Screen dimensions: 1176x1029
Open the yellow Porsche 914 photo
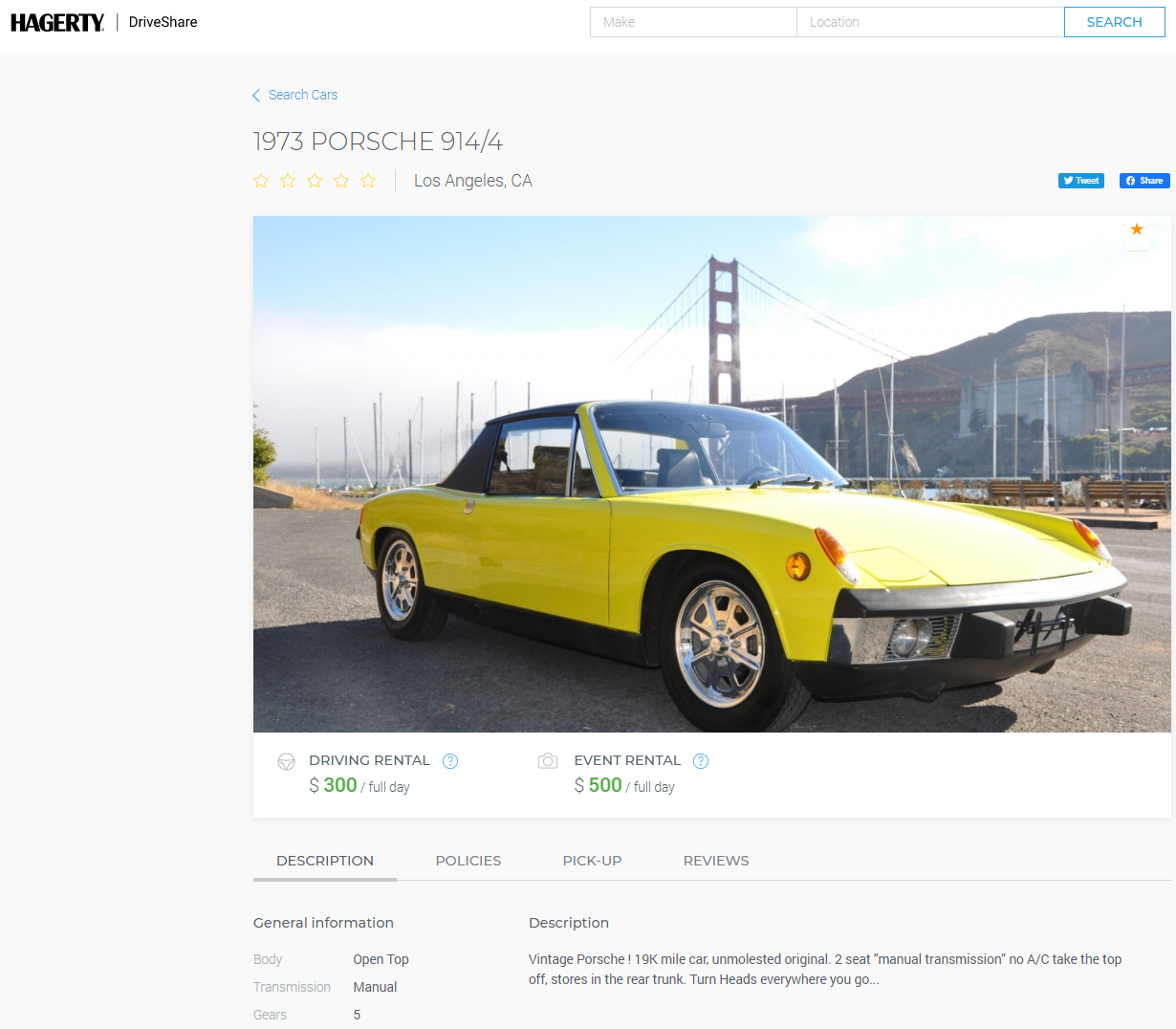coord(711,473)
